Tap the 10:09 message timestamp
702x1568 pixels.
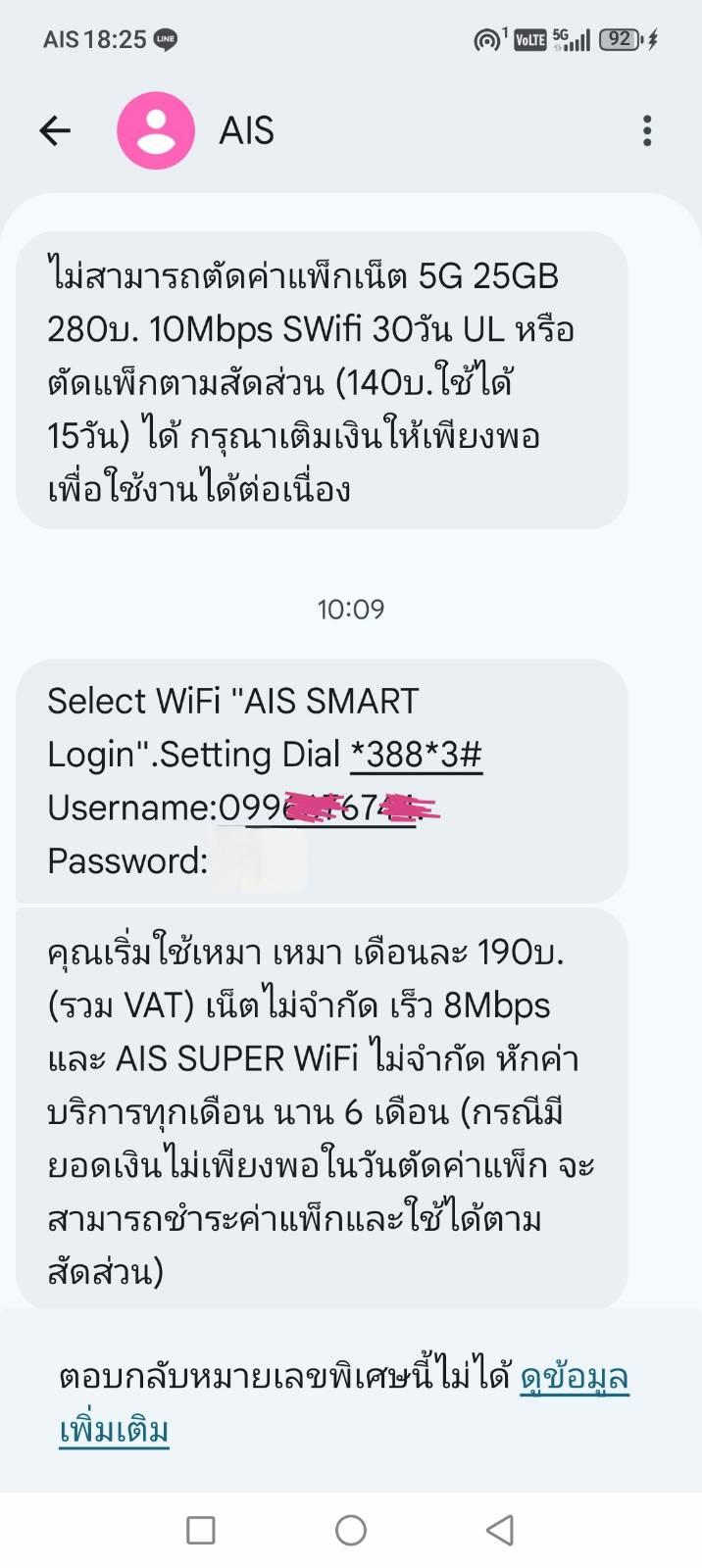[351, 610]
